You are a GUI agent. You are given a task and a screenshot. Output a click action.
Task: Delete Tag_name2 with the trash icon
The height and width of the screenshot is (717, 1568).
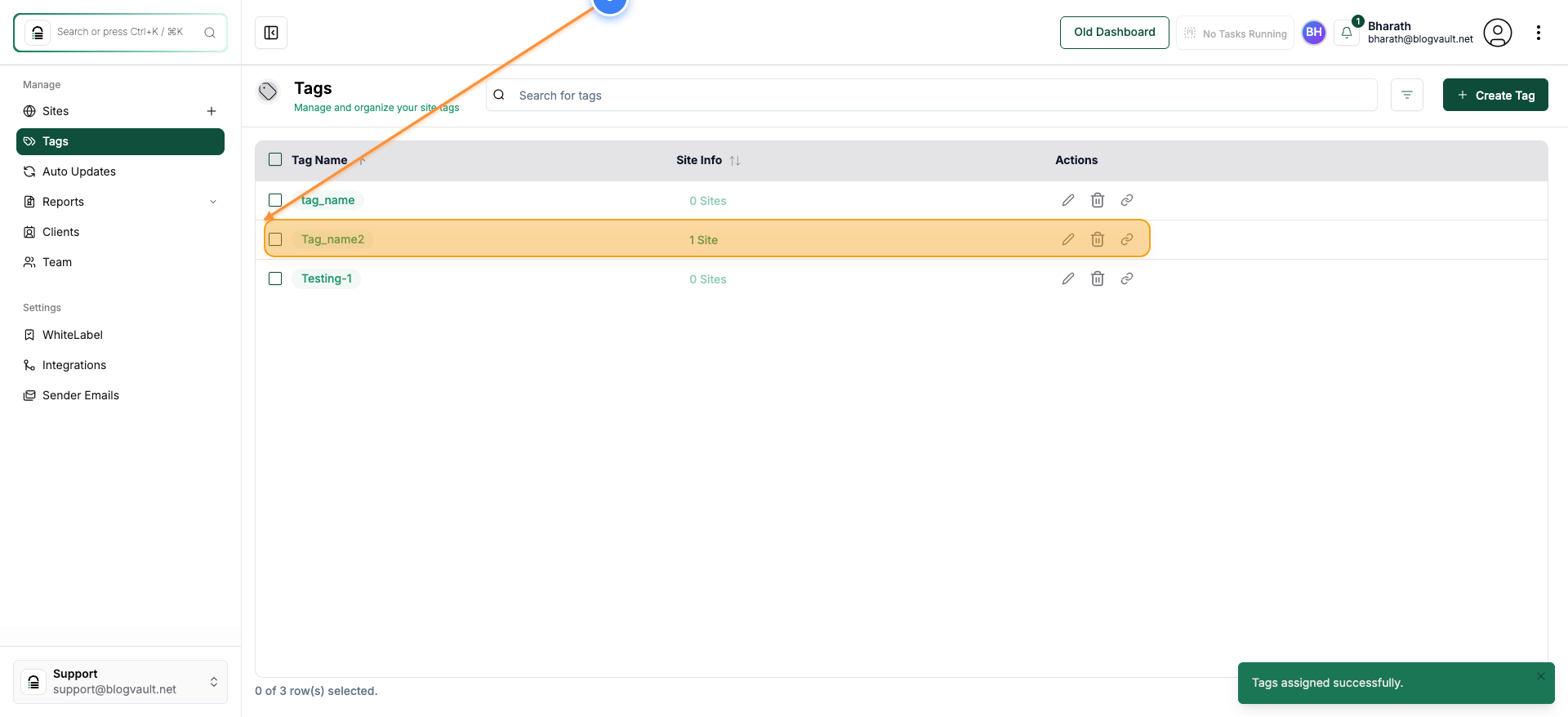1098,239
